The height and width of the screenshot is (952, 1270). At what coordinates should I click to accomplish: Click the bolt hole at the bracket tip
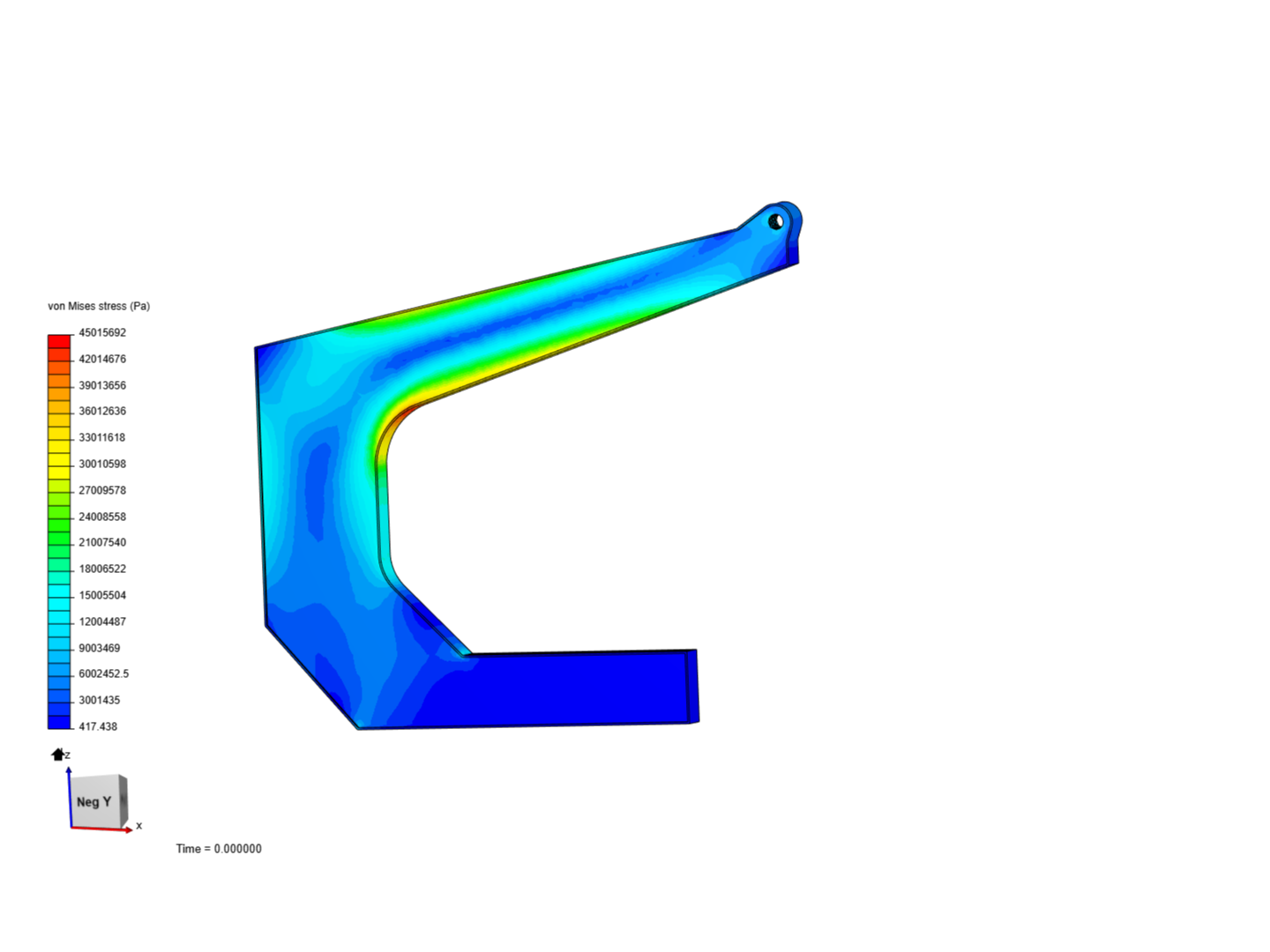point(776,220)
